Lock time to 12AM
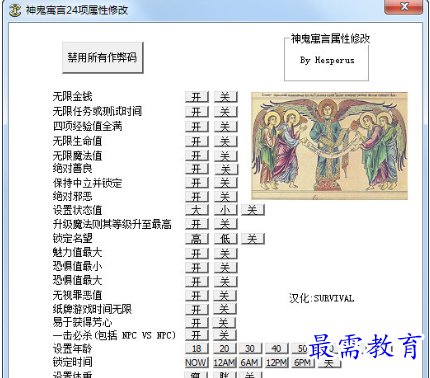 [225, 362]
